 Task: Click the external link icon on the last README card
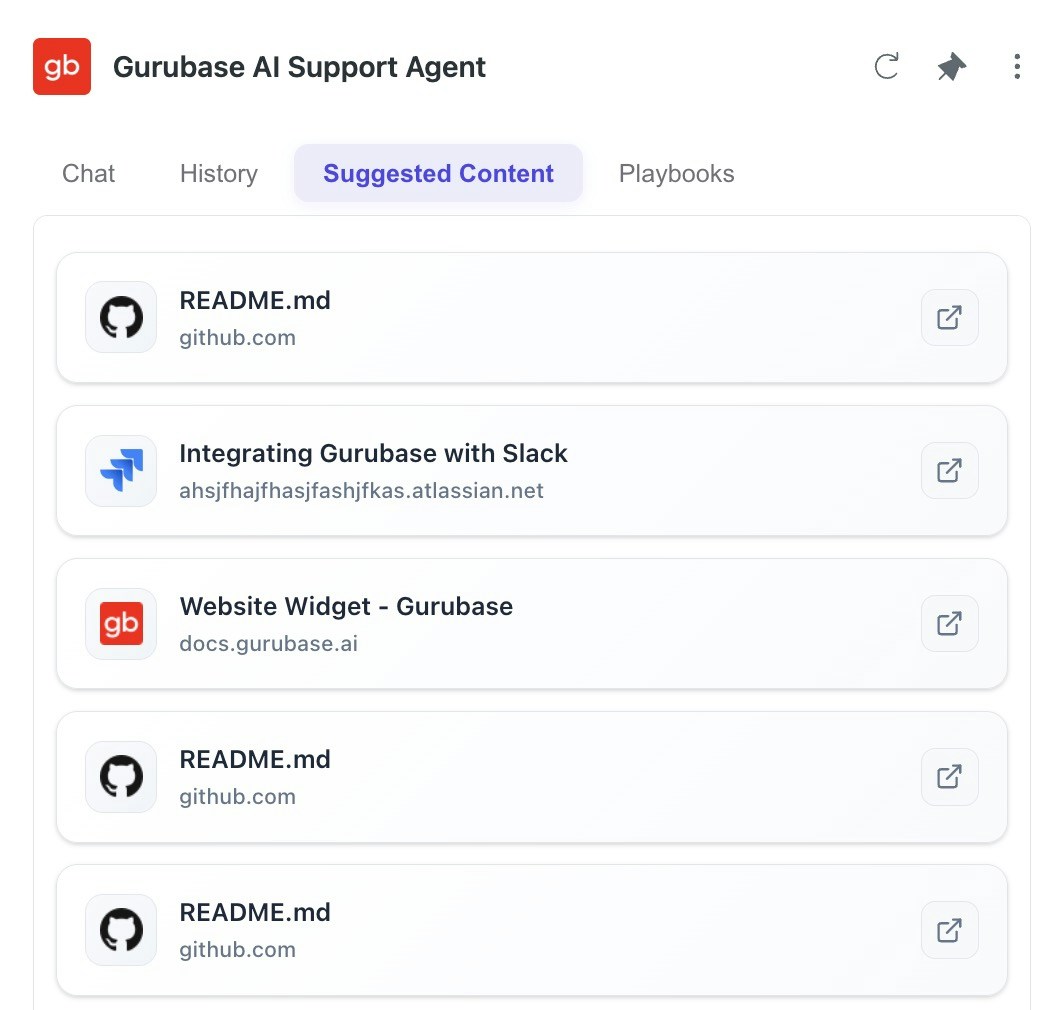coord(948,930)
